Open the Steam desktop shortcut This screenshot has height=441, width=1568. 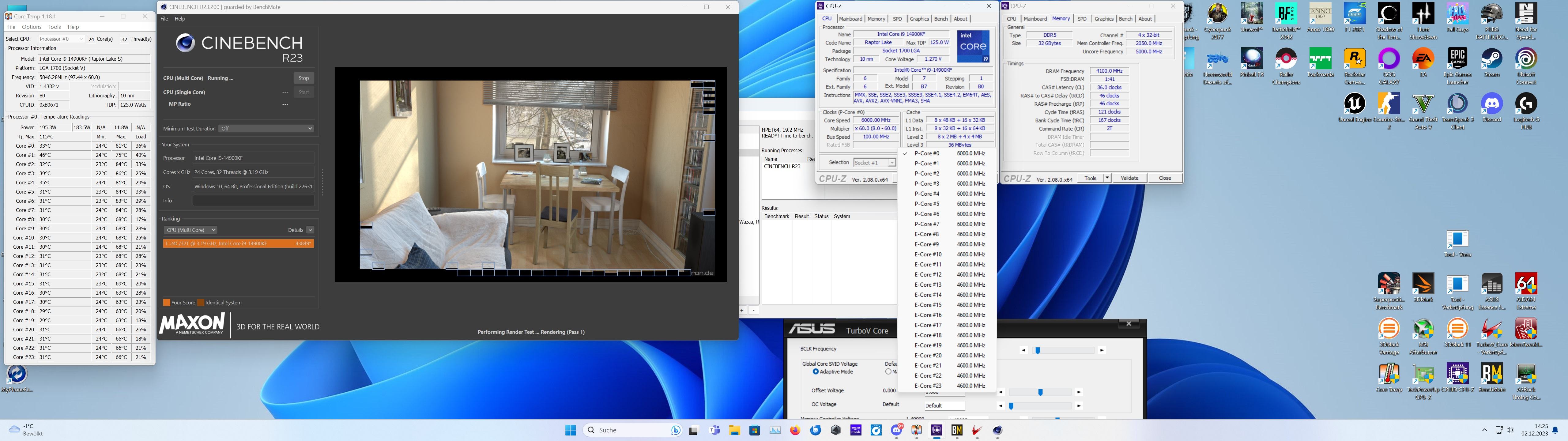tap(1491, 63)
